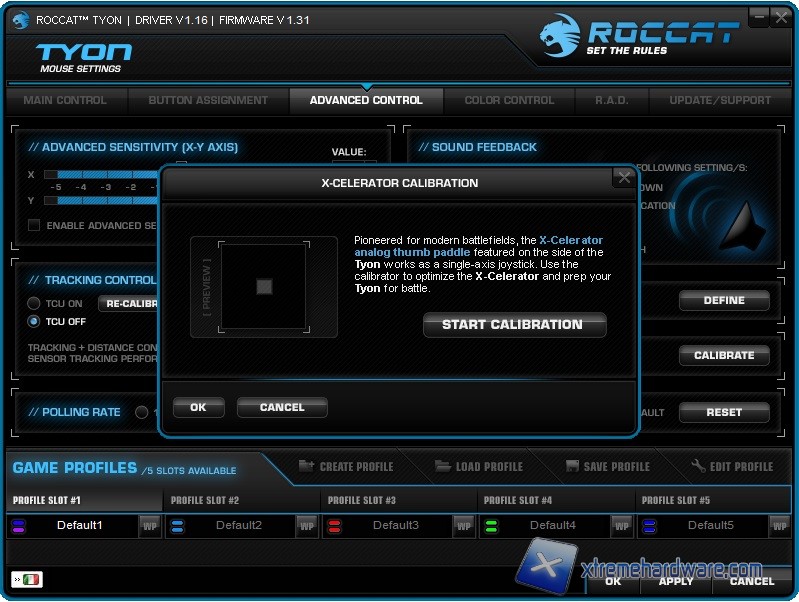799x602 pixels.
Task: Click the WP icon next to Default3
Action: [463, 526]
